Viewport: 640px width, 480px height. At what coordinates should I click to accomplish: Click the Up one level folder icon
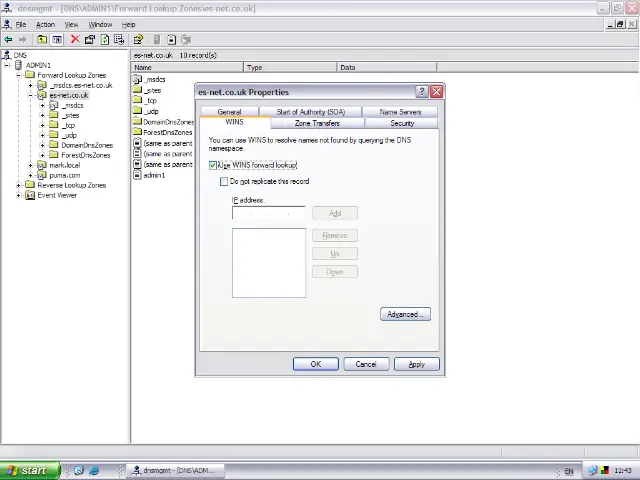(42, 40)
